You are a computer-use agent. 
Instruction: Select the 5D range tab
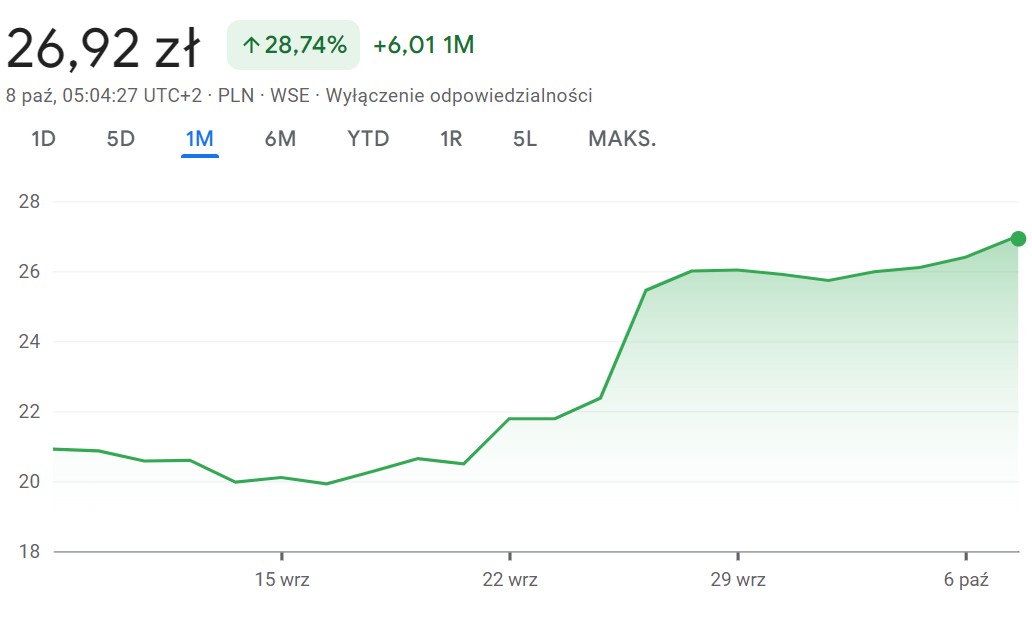[120, 139]
